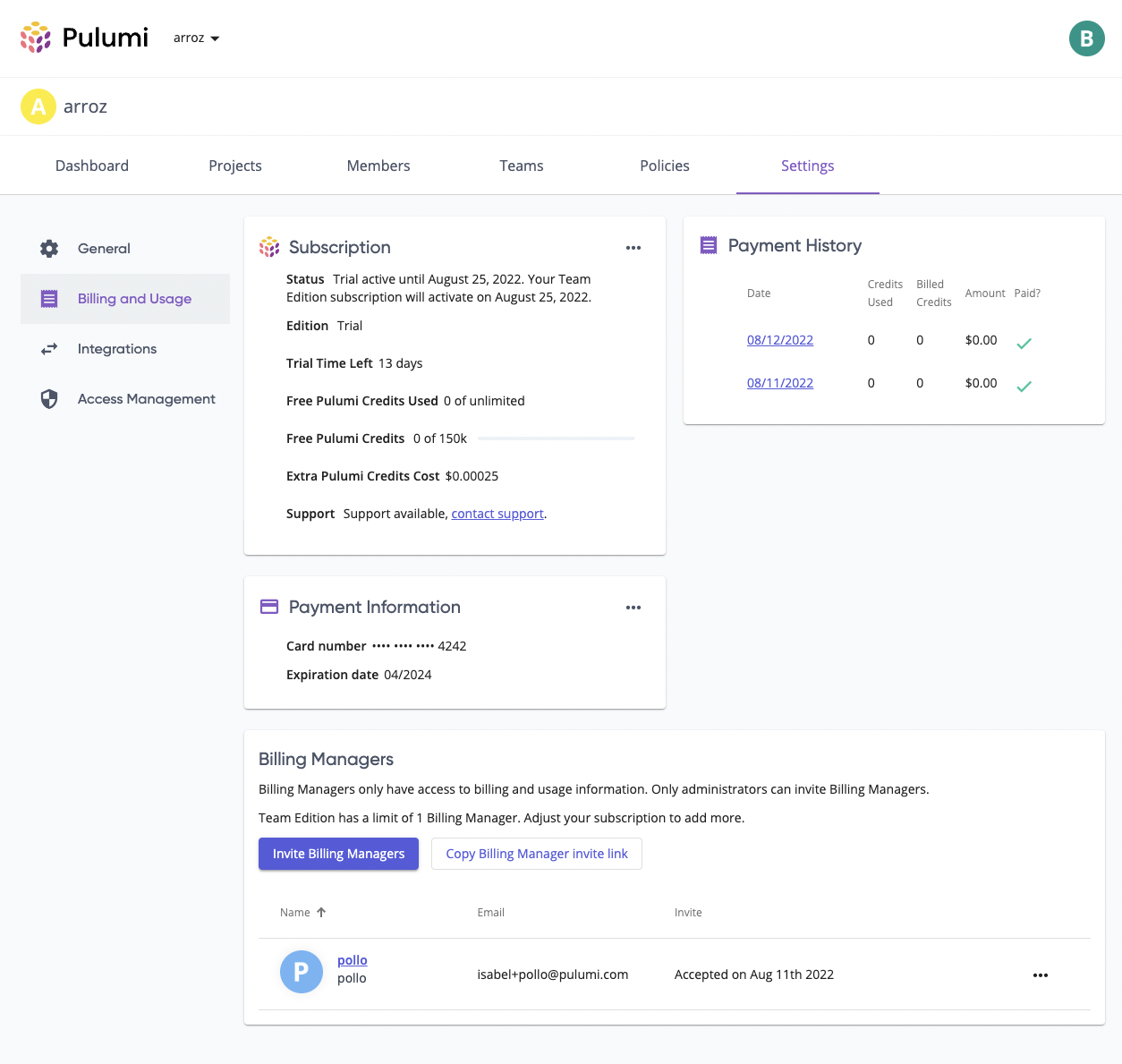Open the pollo user profile link
Image resolution: width=1122 pixels, height=1064 pixels.
tap(353, 960)
